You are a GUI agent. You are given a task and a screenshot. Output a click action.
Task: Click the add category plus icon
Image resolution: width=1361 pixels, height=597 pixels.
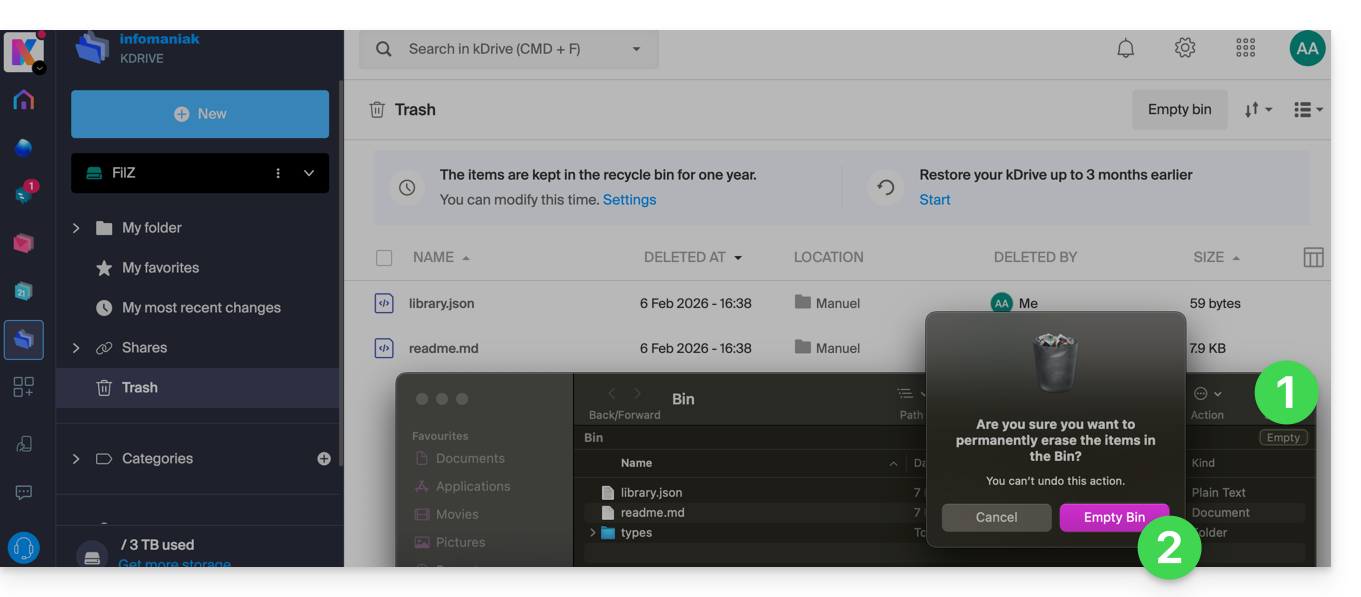click(x=324, y=459)
